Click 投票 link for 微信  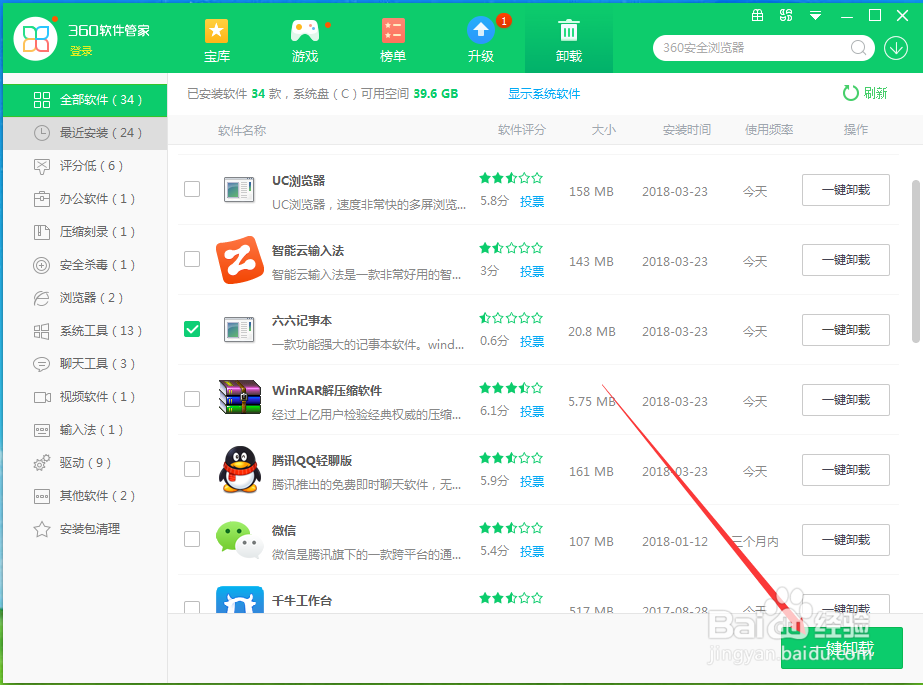click(x=532, y=552)
